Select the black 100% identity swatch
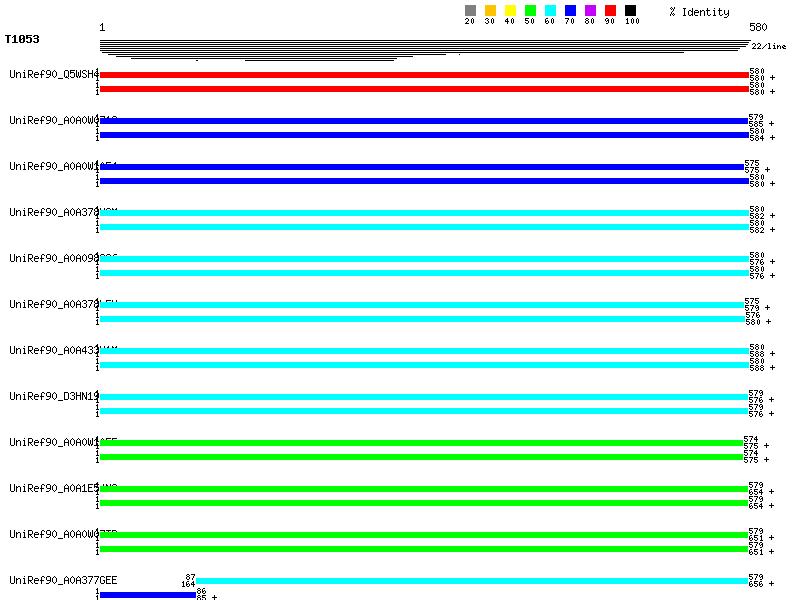This screenshot has width=800, height=600. (x=630, y=11)
